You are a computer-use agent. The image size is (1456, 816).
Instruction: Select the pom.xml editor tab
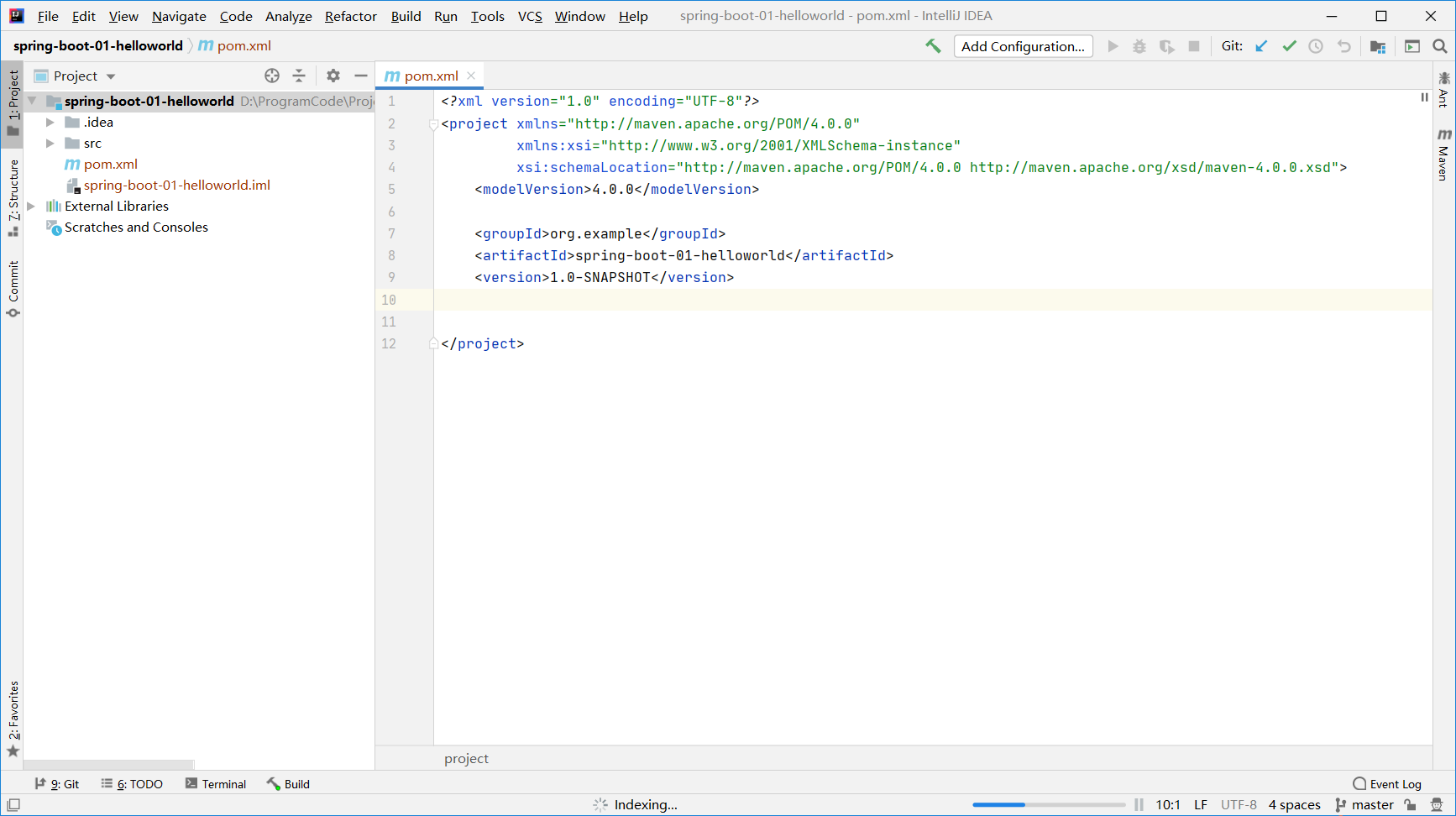430,76
